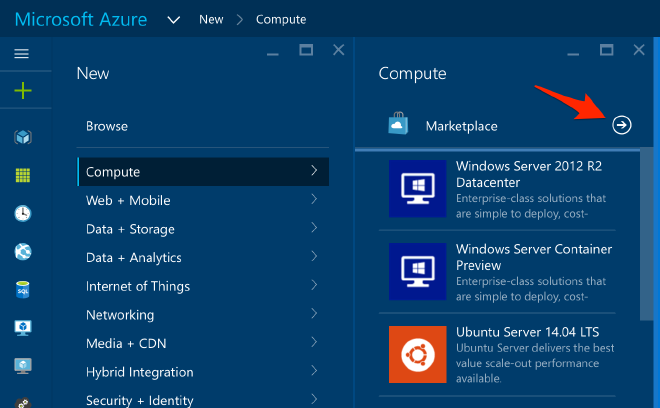Click the breadcrumb separator chevron after New
Screen dimensions: 660x408
point(240,19)
